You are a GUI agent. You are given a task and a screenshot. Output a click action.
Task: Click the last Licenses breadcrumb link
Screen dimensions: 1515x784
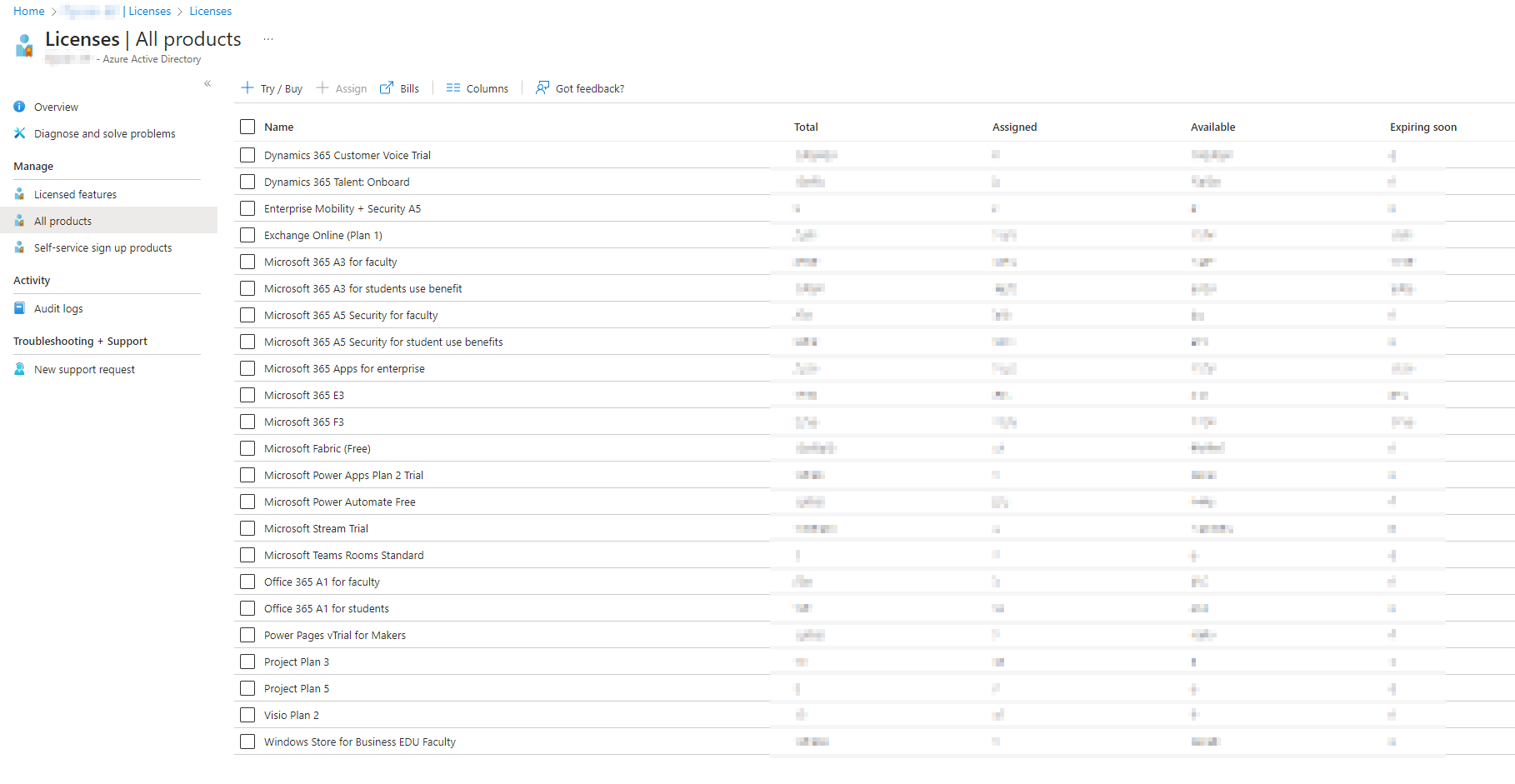tap(211, 11)
